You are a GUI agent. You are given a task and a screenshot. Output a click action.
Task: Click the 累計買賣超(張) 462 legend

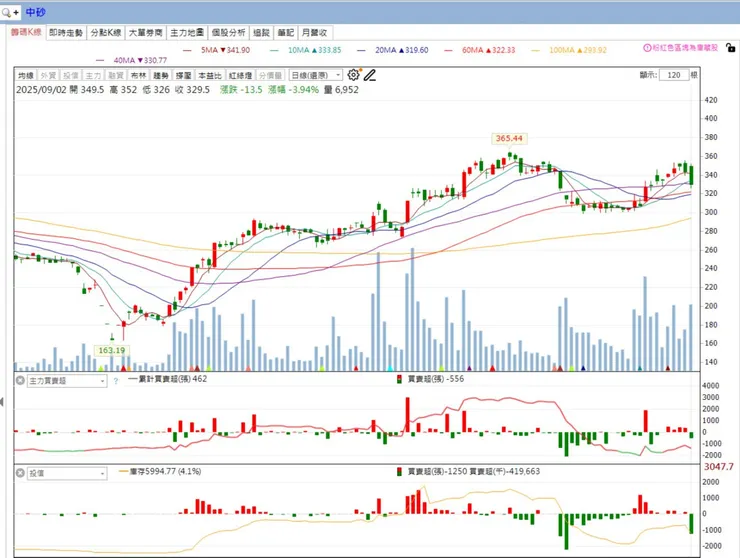(x=168, y=379)
